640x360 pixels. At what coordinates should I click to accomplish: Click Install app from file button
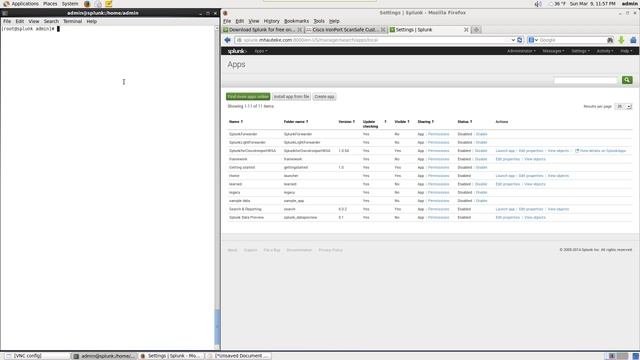(291, 97)
